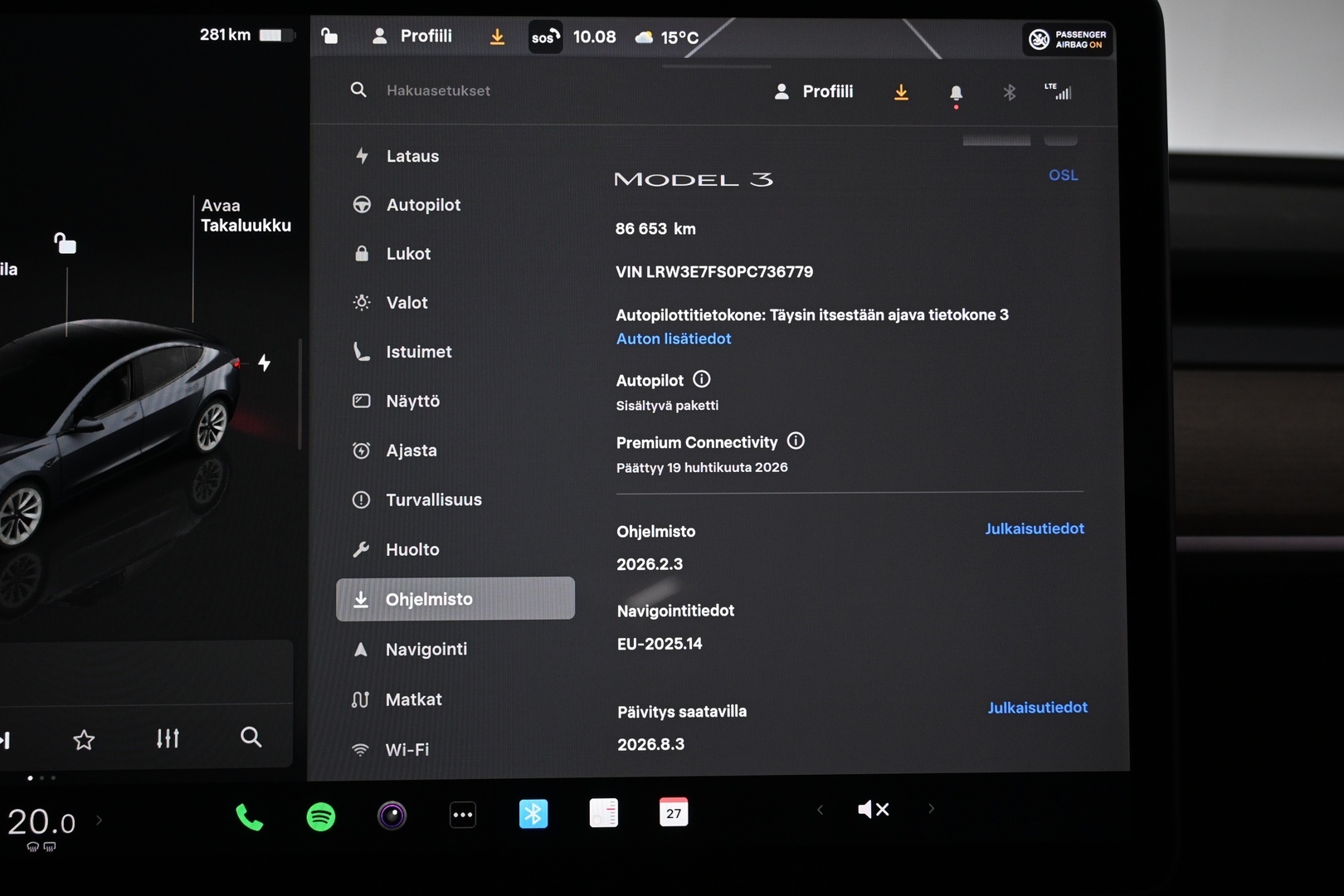The image size is (1344, 896).
Task: Toggle the car lock icon in top bar
Action: [x=329, y=36]
